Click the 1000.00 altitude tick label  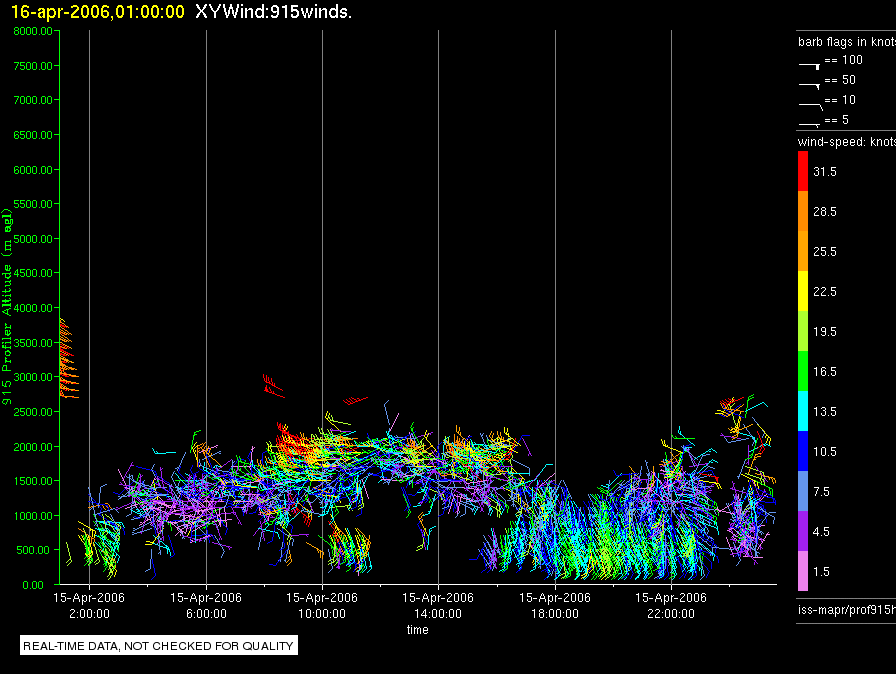pyautogui.click(x=33, y=516)
